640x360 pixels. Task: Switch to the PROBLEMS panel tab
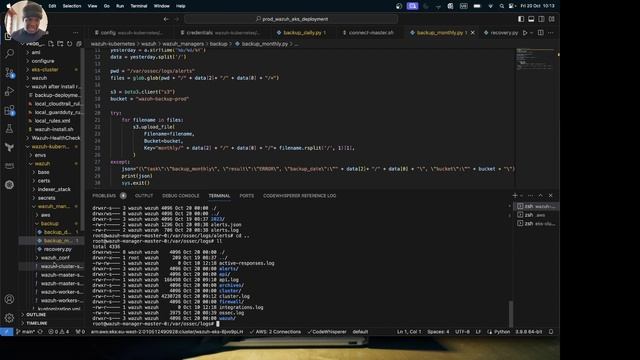pyautogui.click(x=104, y=196)
